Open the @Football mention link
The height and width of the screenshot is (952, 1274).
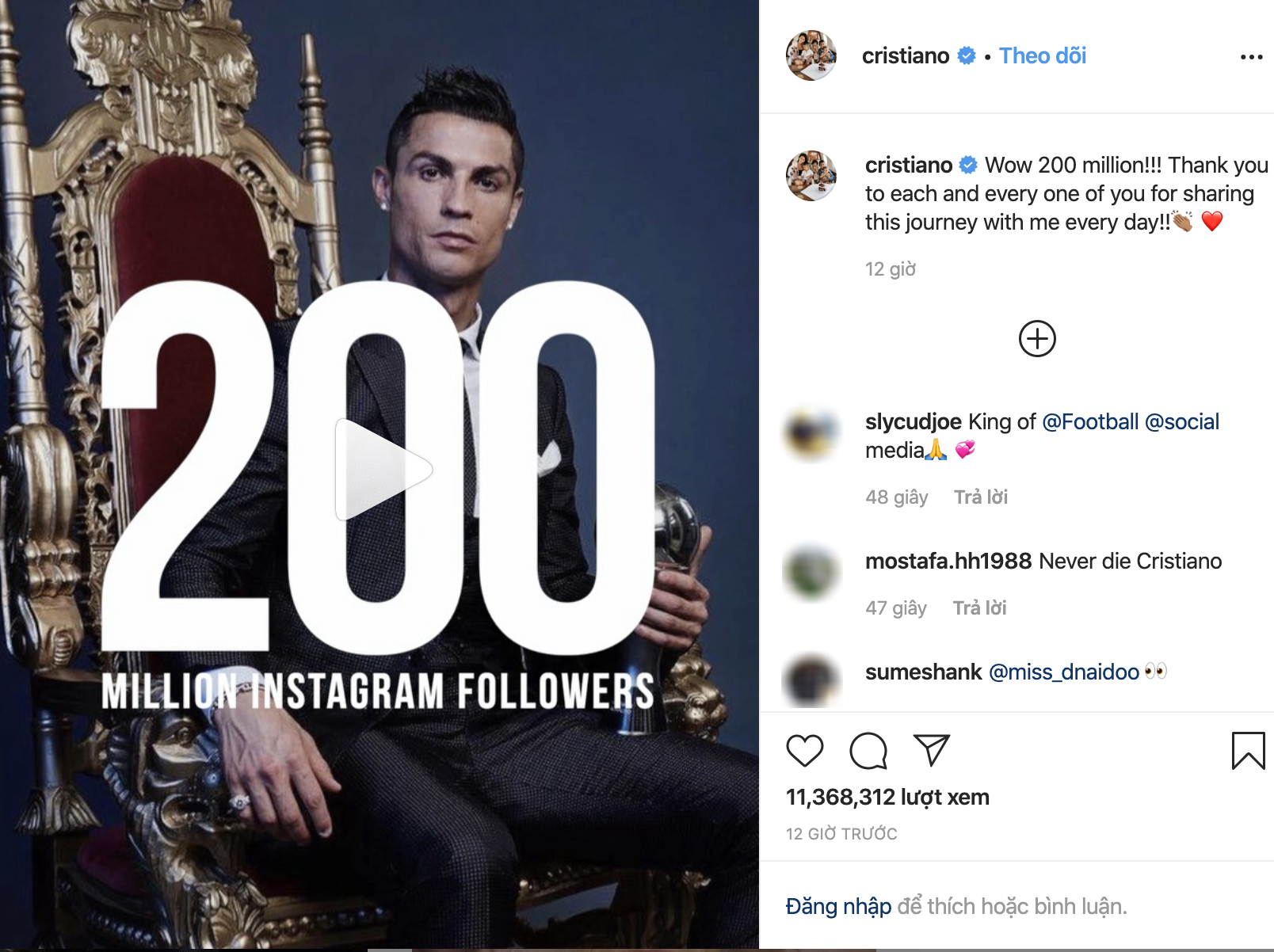coord(1090,421)
